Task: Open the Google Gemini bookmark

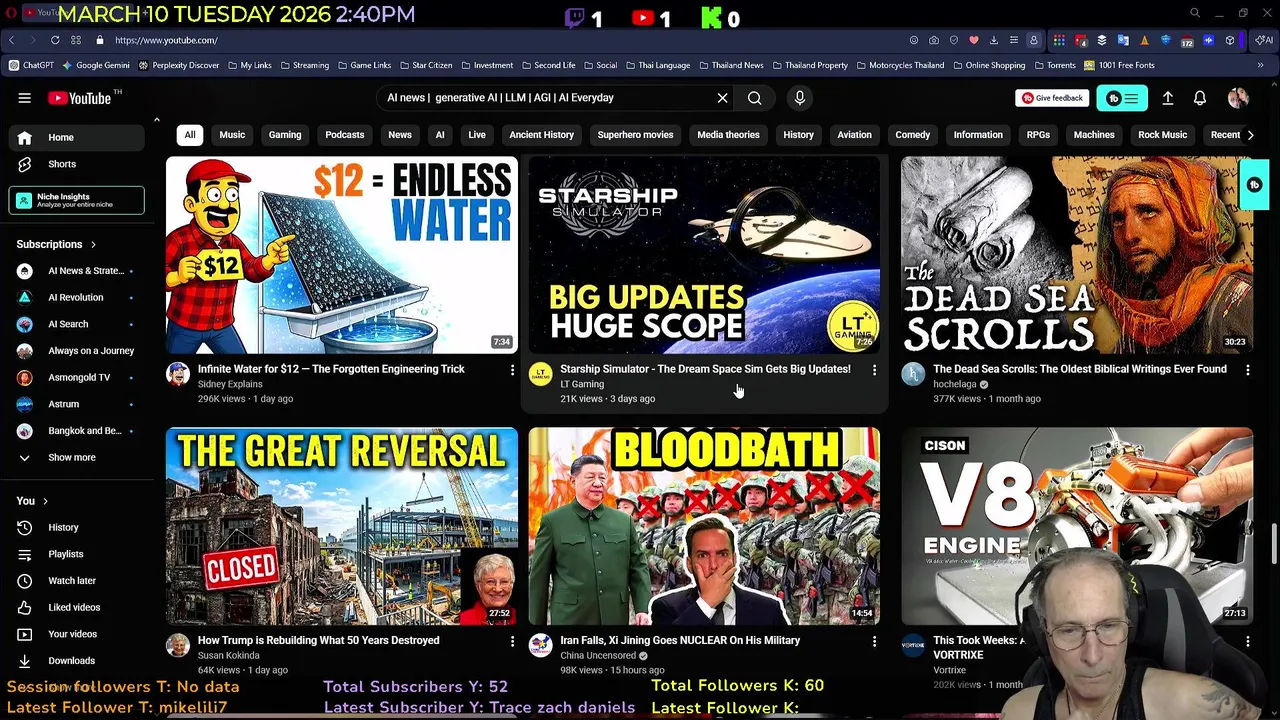Action: coord(96,65)
